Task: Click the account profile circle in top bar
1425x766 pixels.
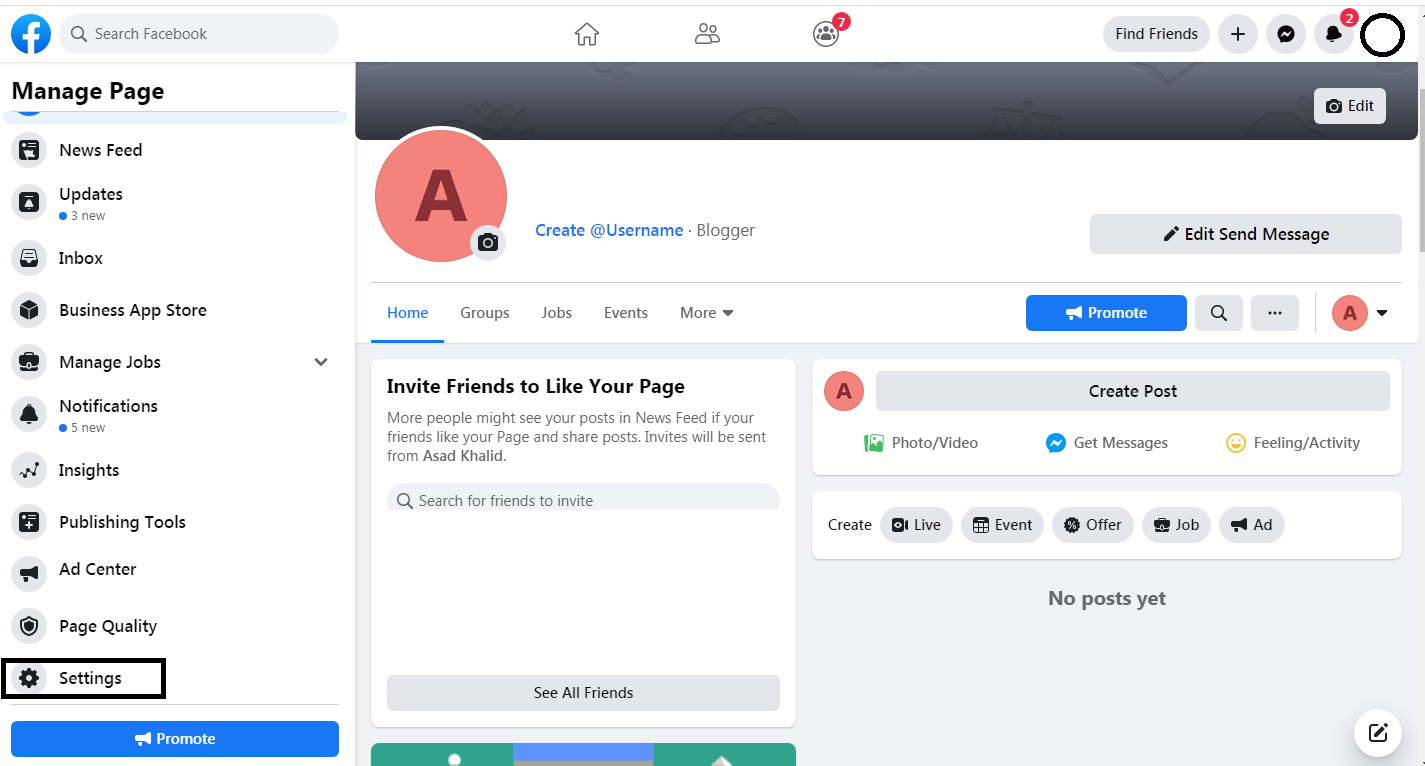Action: 1384,36
